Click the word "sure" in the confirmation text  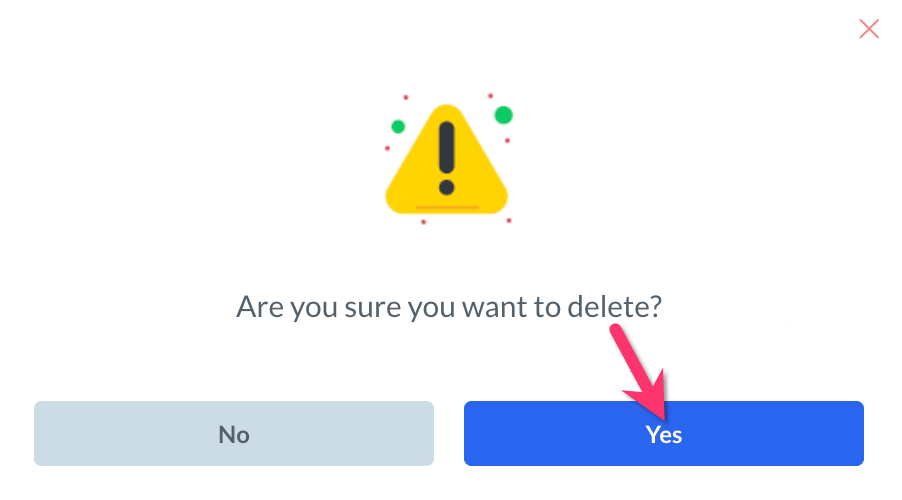pos(372,308)
